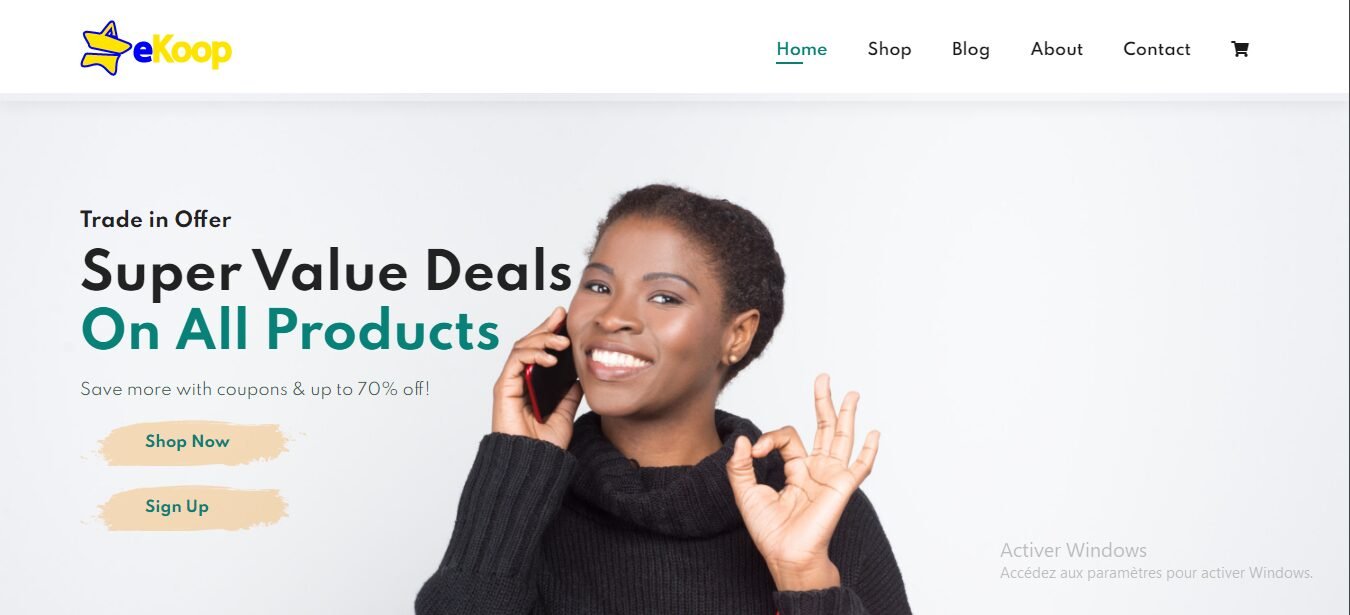Click the Super Value Deals heading

[326, 271]
